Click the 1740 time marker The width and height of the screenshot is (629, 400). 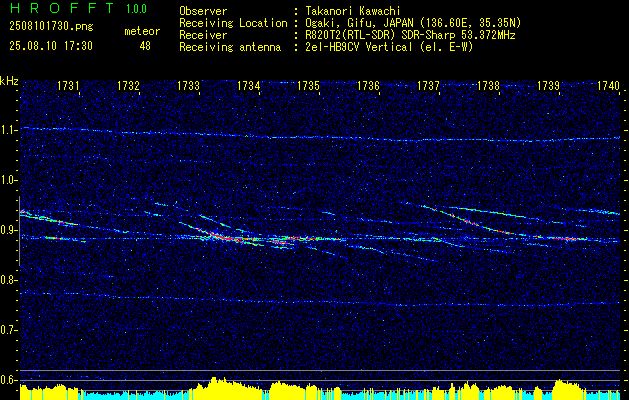coord(608,85)
